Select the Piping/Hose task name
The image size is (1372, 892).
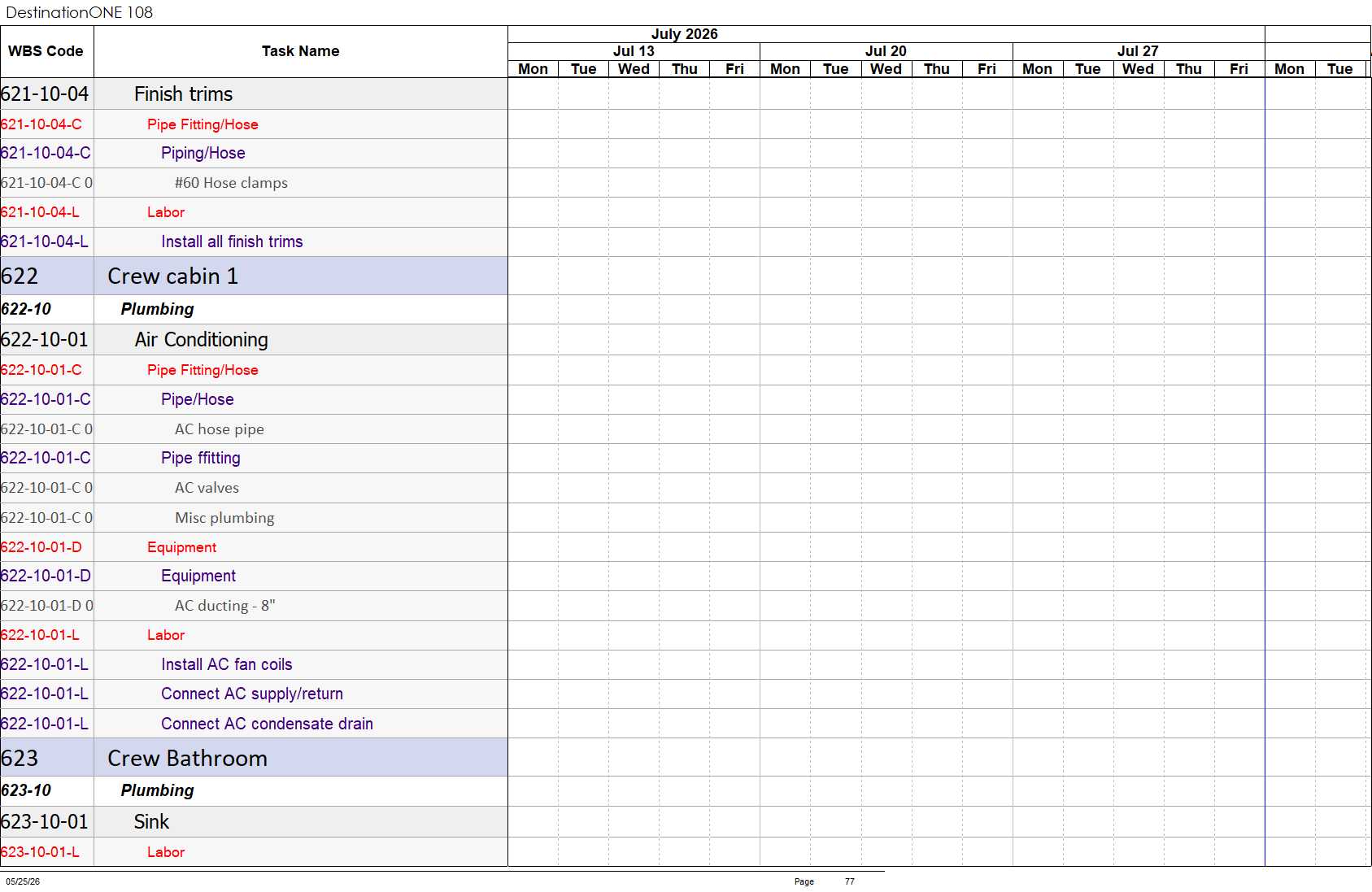tap(203, 153)
